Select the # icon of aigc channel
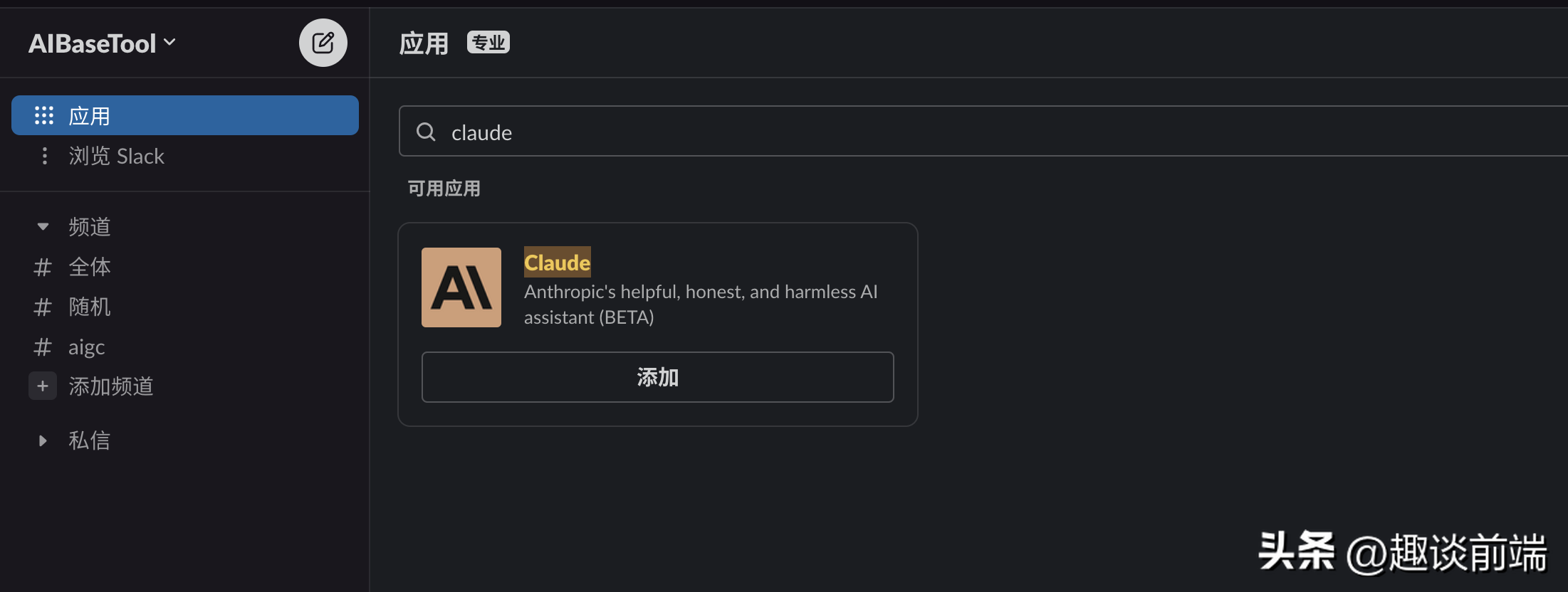This screenshot has height=592, width=1568. point(42,347)
